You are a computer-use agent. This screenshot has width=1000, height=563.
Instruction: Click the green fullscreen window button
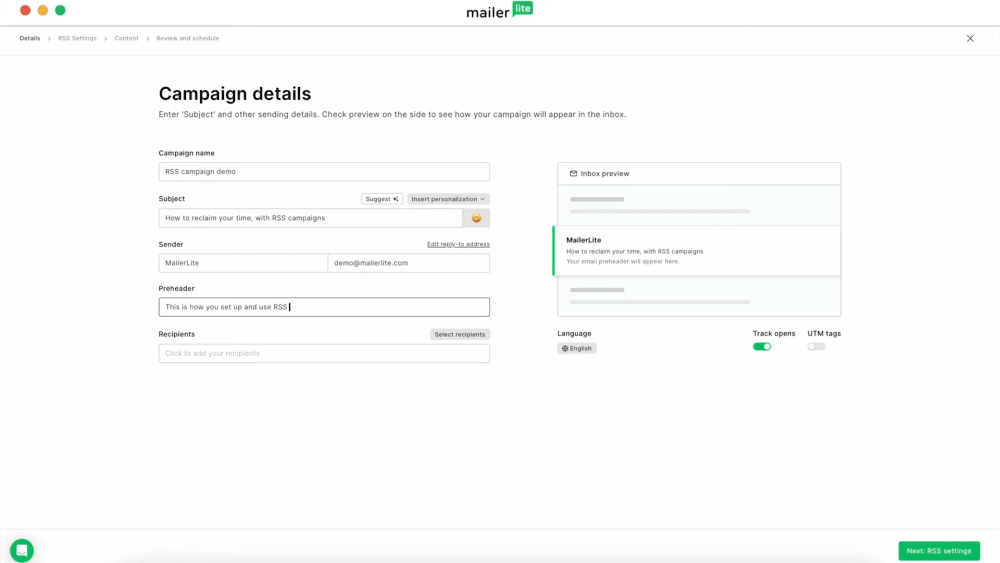point(60,10)
